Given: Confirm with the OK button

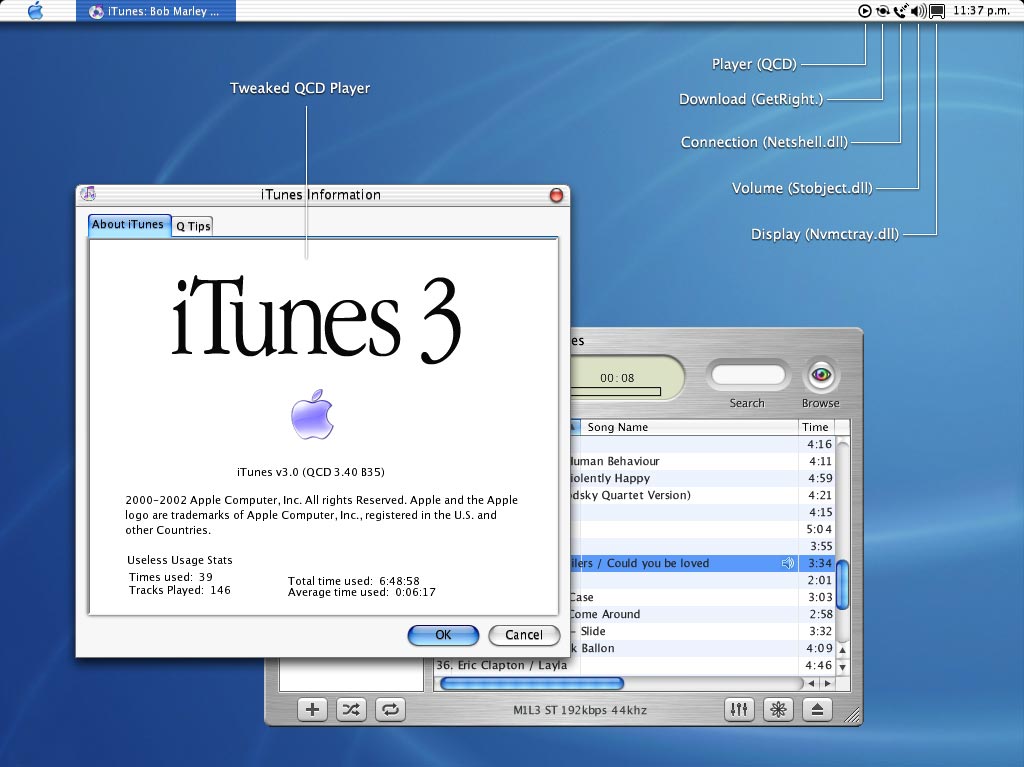Looking at the screenshot, I should [x=443, y=635].
